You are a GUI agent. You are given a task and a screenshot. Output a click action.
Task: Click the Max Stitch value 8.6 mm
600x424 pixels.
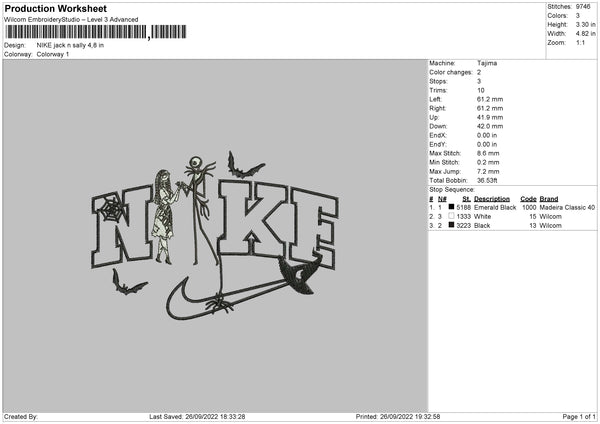coord(488,153)
